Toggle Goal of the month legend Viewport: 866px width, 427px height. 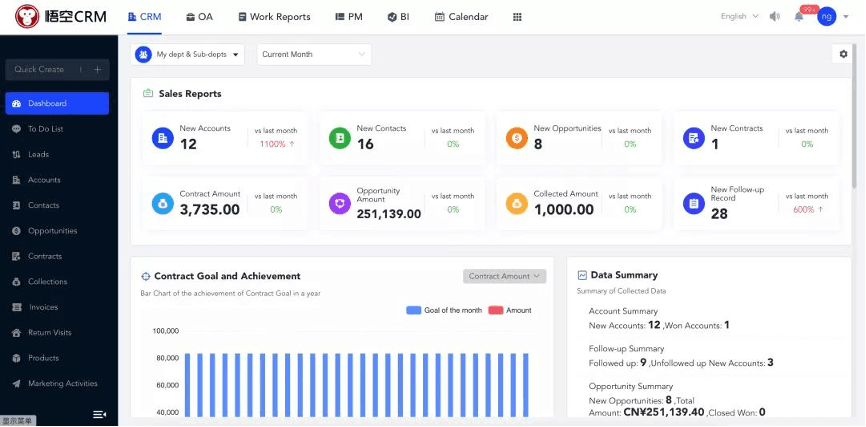tap(444, 310)
